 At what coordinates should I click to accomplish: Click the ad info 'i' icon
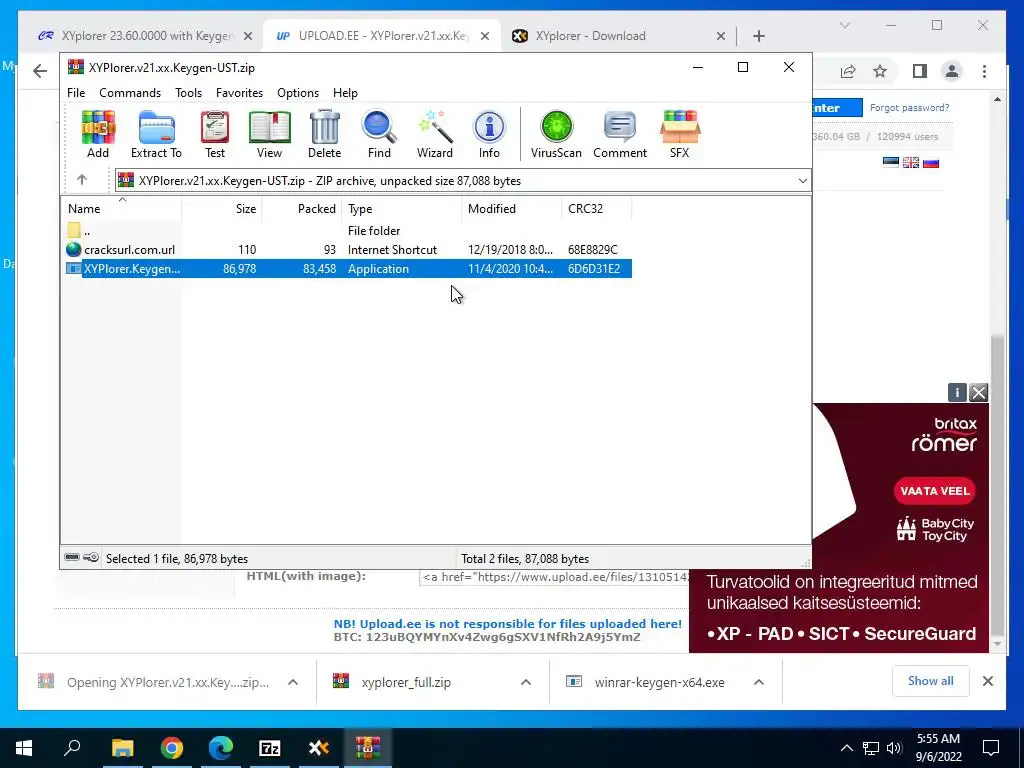(x=957, y=392)
